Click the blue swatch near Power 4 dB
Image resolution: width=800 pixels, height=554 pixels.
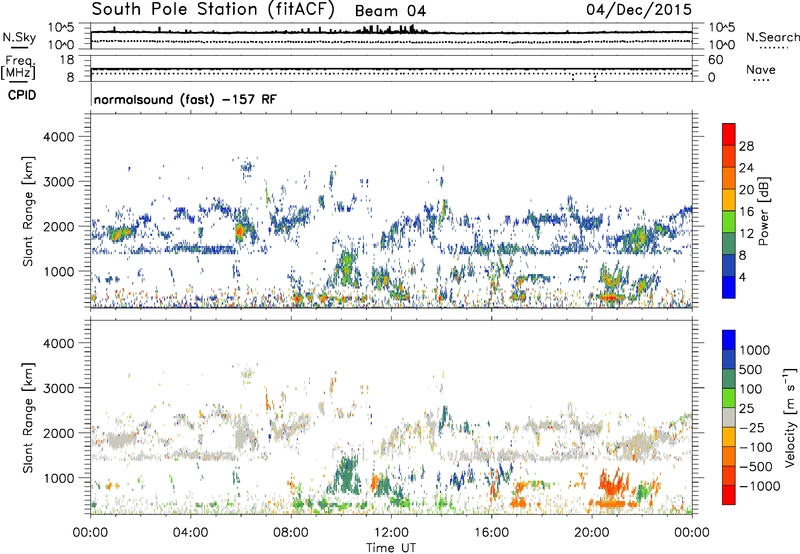(x=729, y=288)
